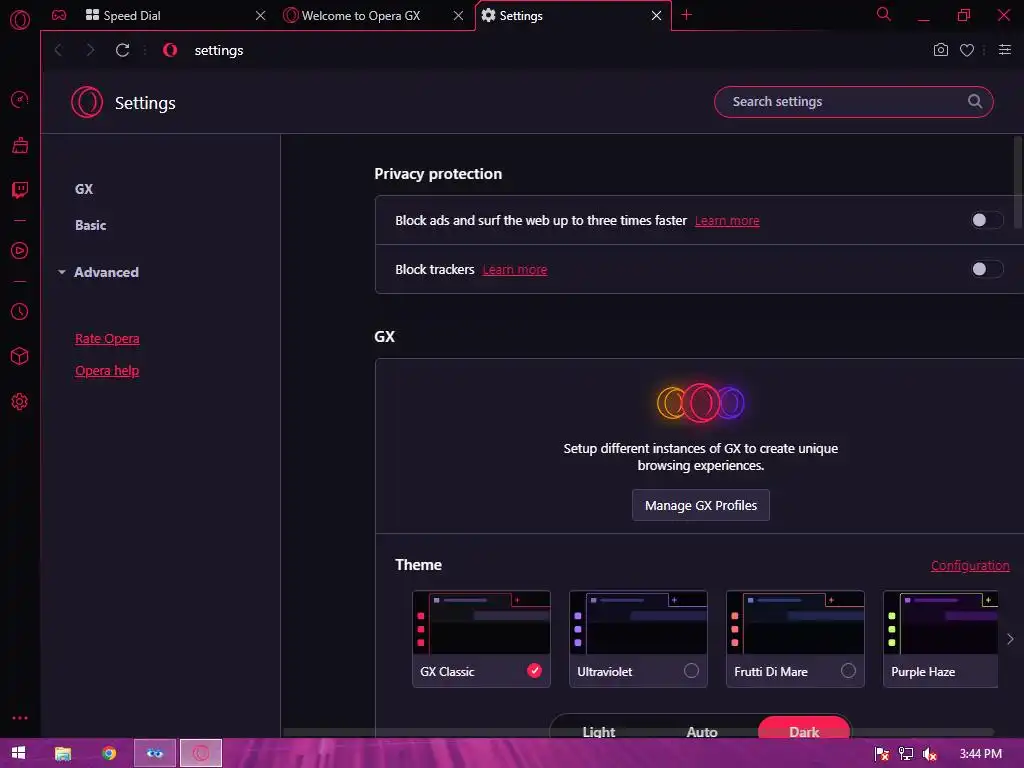Viewport: 1024px width, 768px height.
Task: Select the Frutti Di Mare theme radio
Action: [x=848, y=671]
